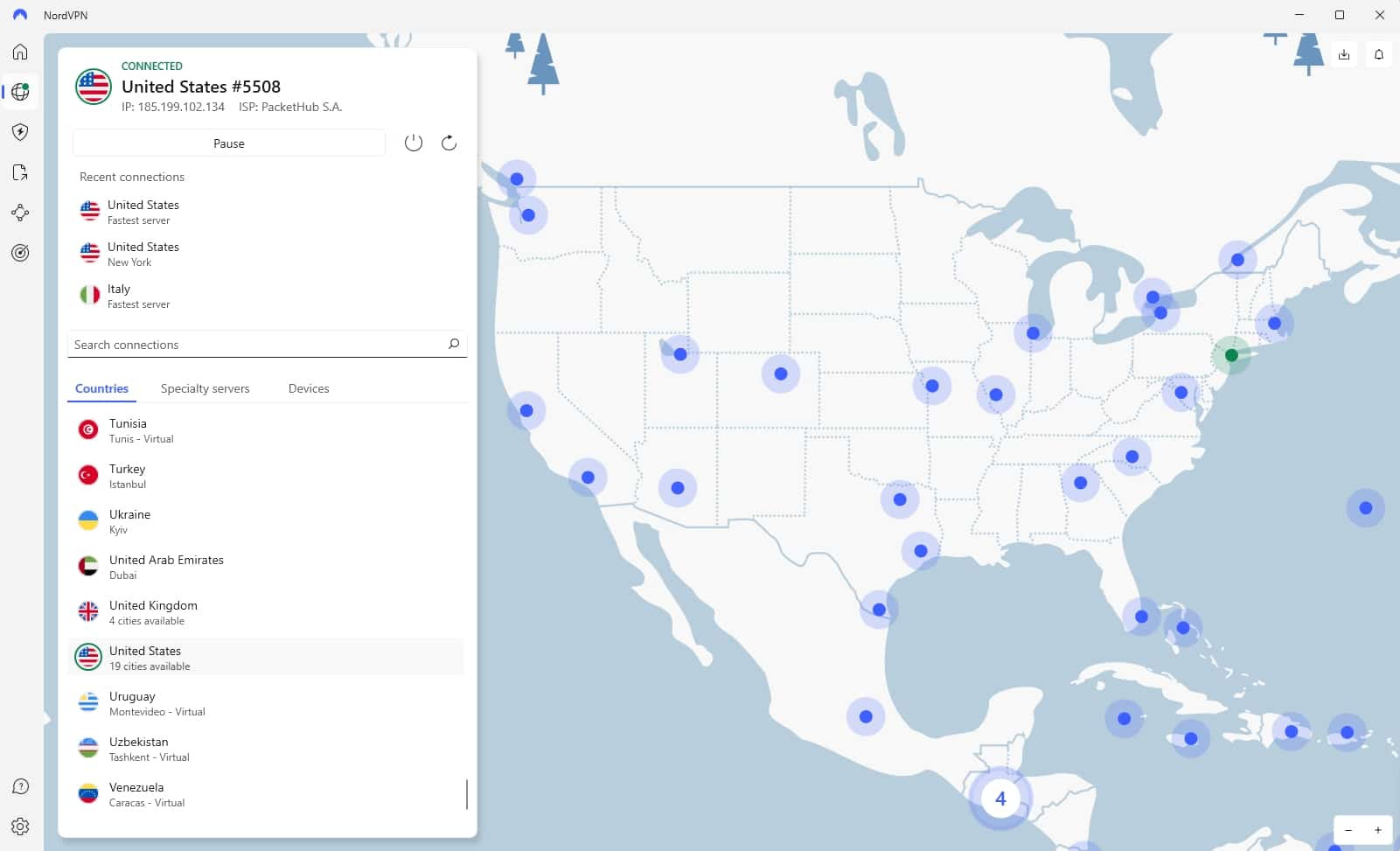Viewport: 1400px width, 851px height.
Task: Zoom out the map with minus button
Action: click(1348, 830)
